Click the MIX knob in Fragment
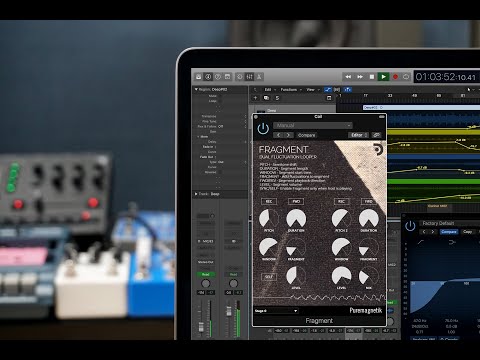The height and width of the screenshot is (360, 480). point(368,276)
